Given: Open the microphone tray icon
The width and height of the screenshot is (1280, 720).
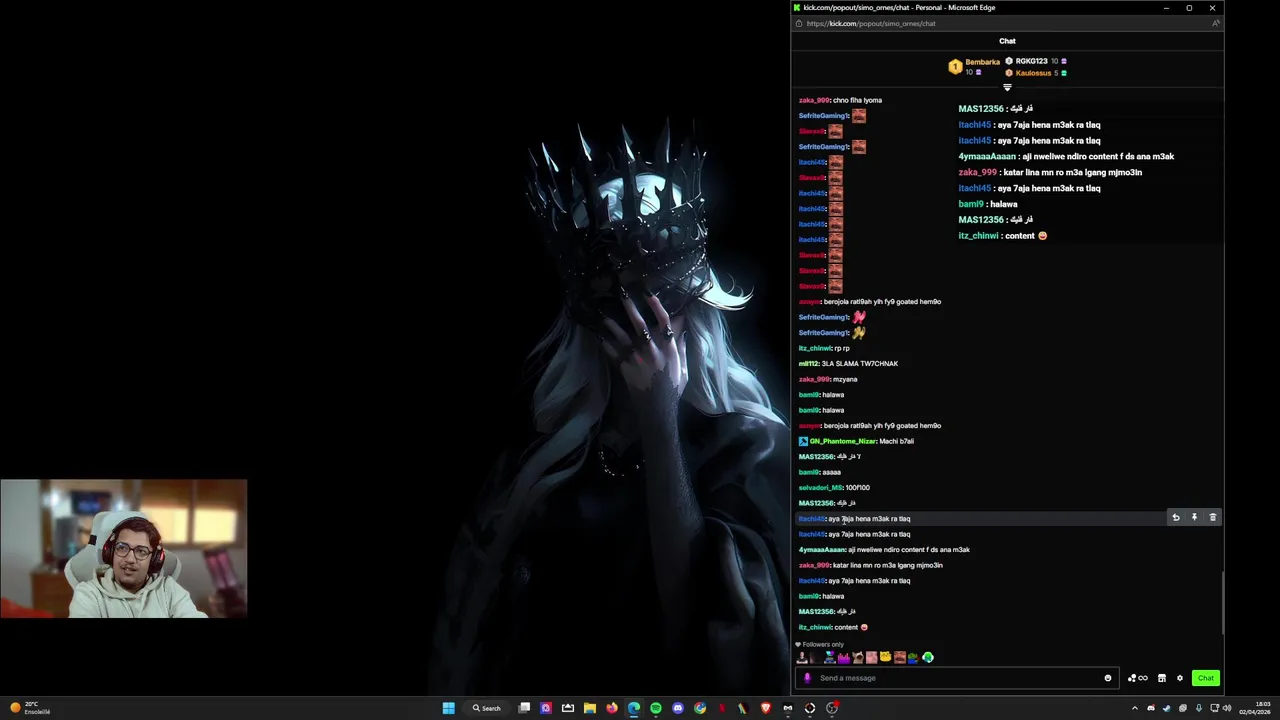Looking at the screenshot, I should point(1199,708).
